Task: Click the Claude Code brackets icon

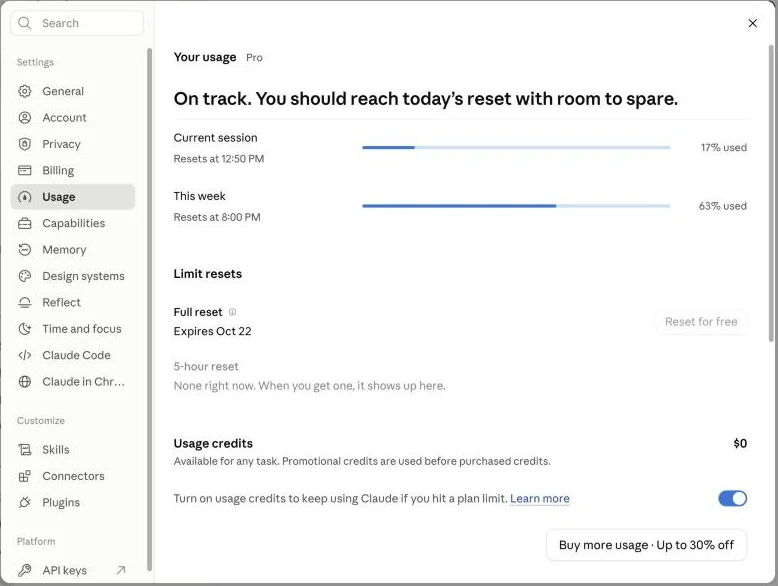Action: pos(25,355)
